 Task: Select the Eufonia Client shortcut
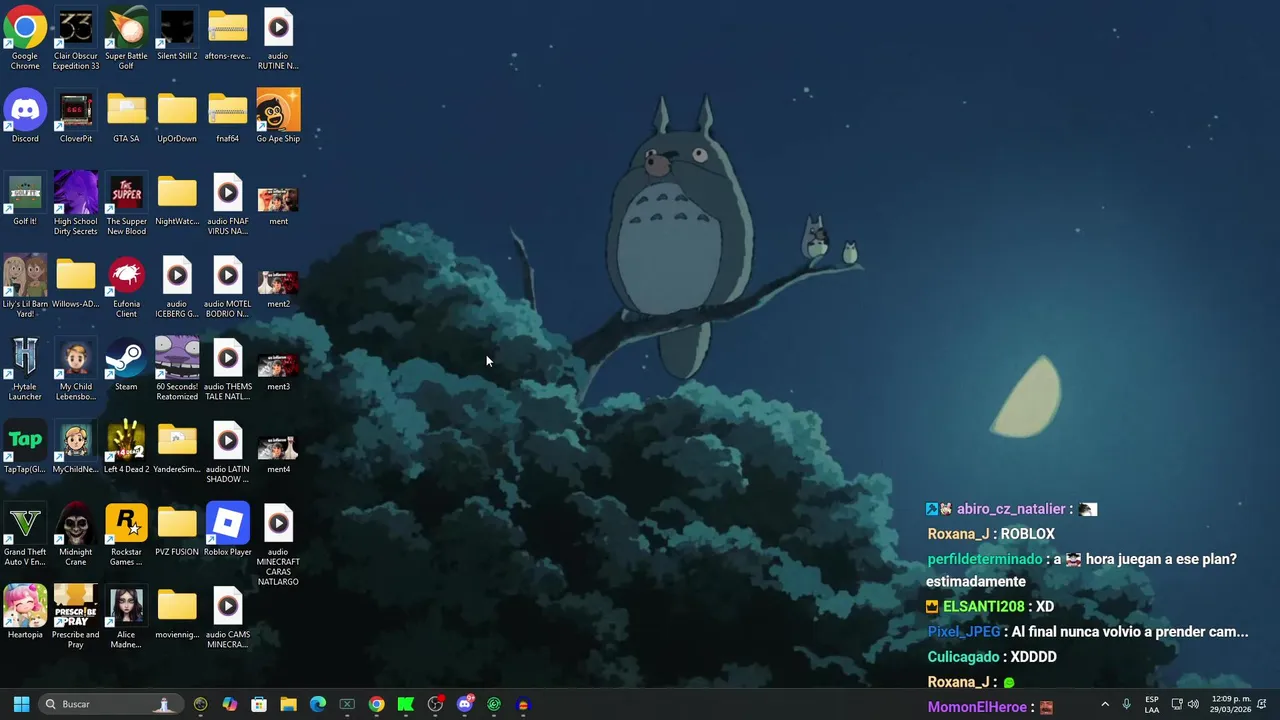tap(126, 287)
